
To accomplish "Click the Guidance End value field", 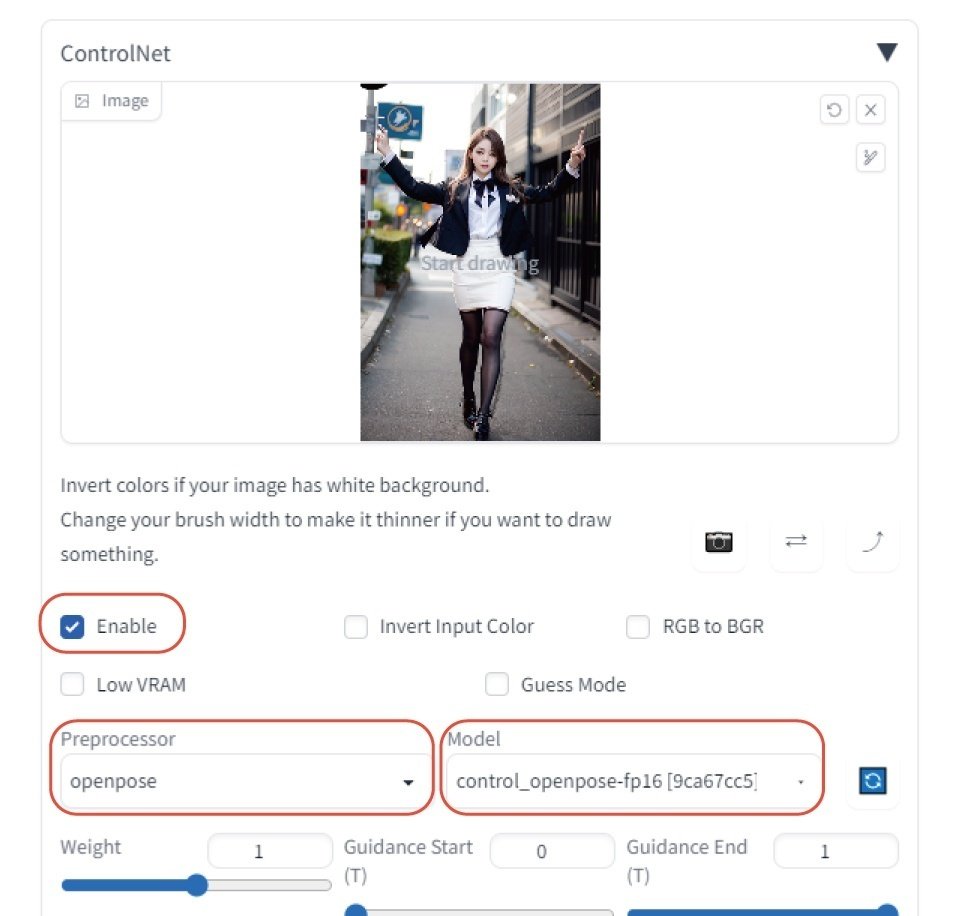I will pos(835,851).
